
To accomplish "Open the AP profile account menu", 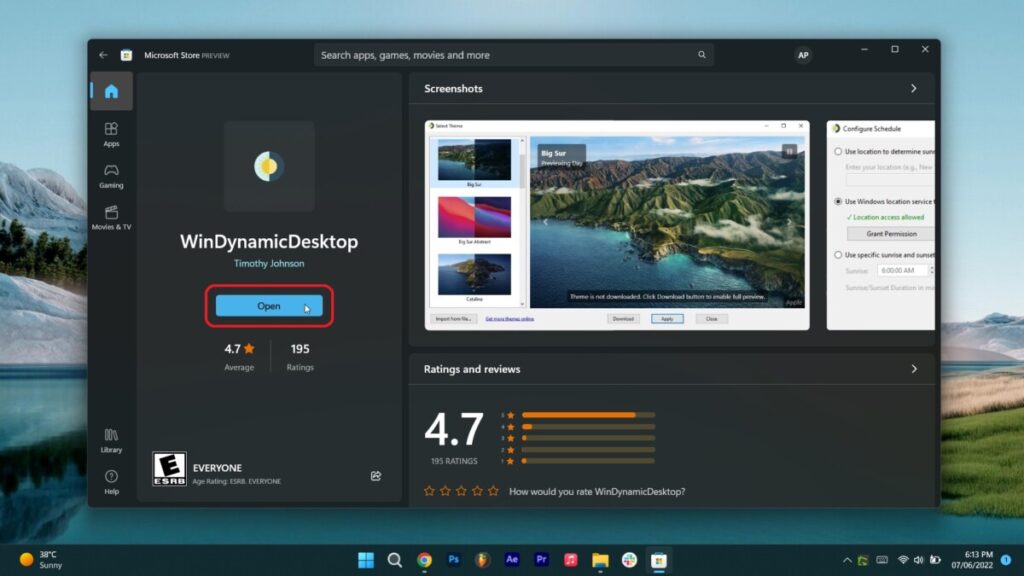I will (803, 56).
